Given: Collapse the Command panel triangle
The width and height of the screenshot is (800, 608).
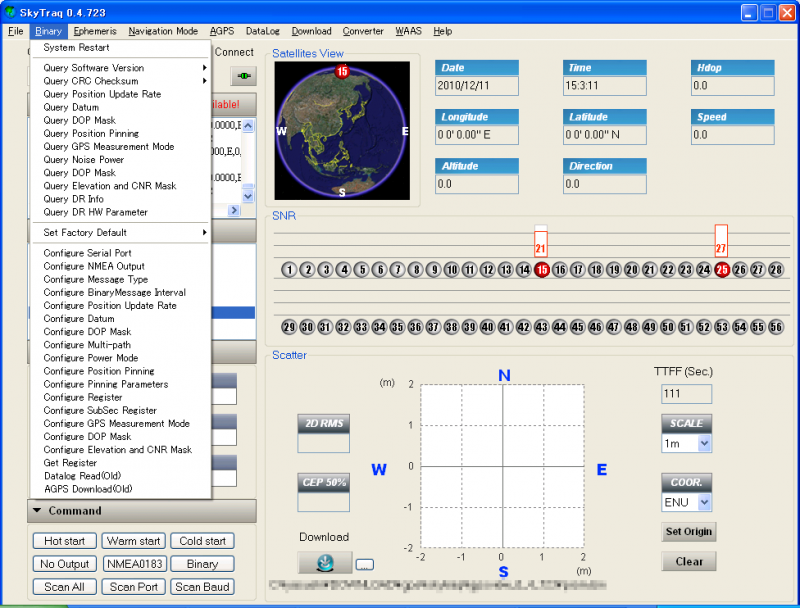Looking at the screenshot, I should [x=37, y=511].
